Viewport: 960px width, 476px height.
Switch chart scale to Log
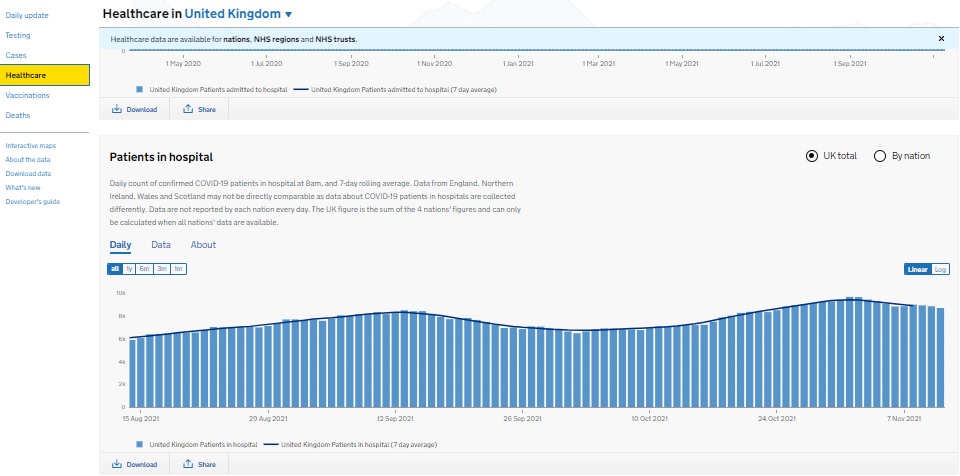tap(941, 269)
